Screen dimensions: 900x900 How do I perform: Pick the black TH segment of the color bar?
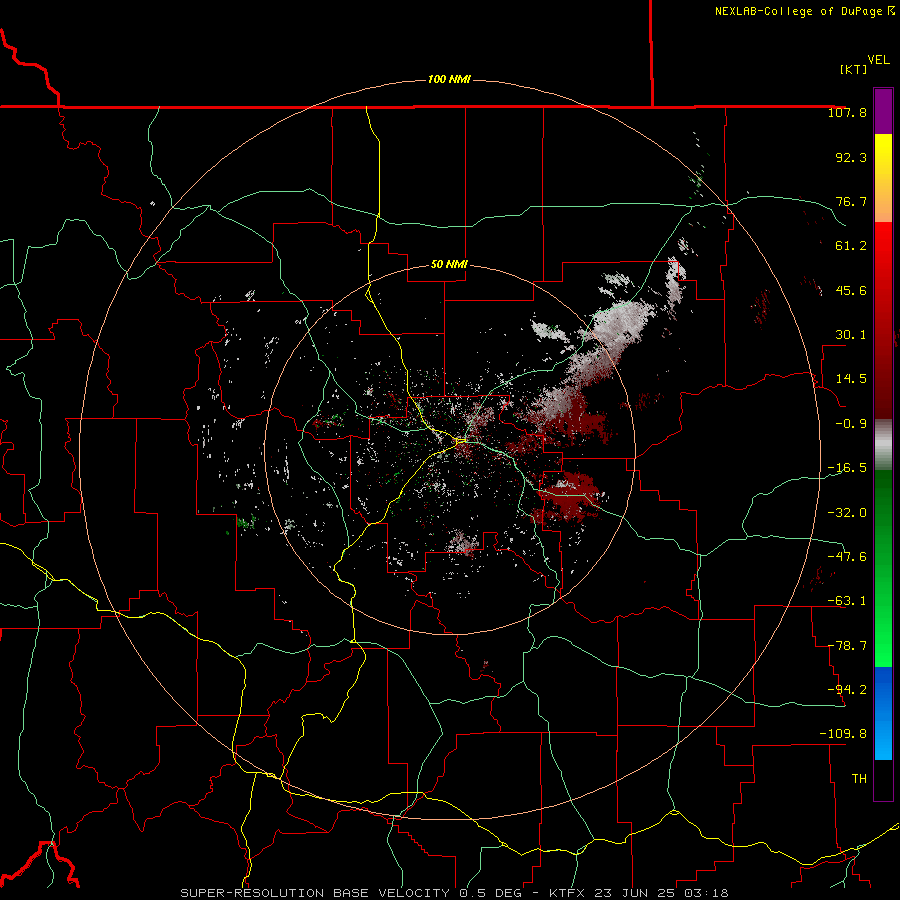coord(883,779)
